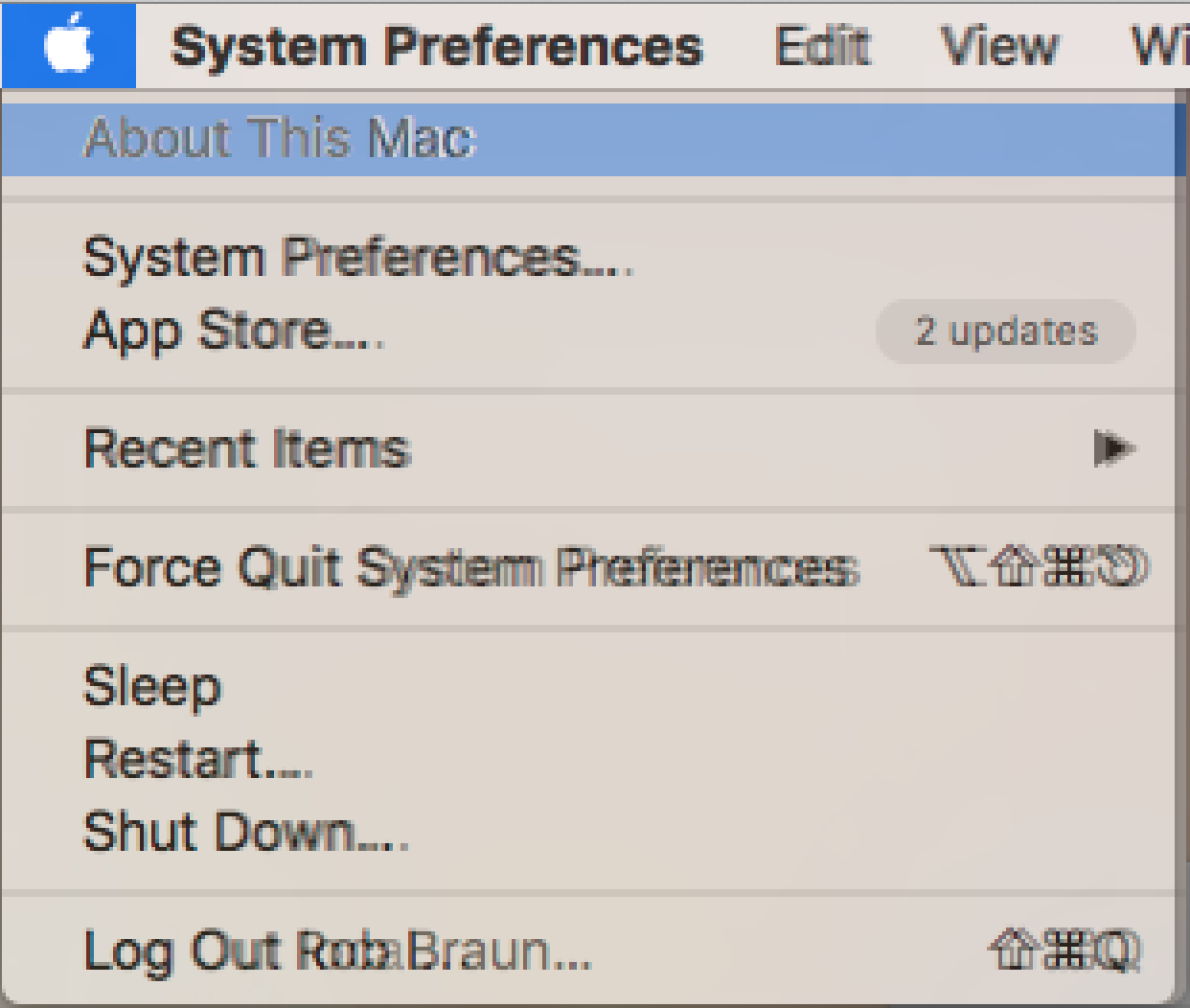The width and height of the screenshot is (1190, 1008).
Task: Log Out Rob Braun…
Action: 336,951
